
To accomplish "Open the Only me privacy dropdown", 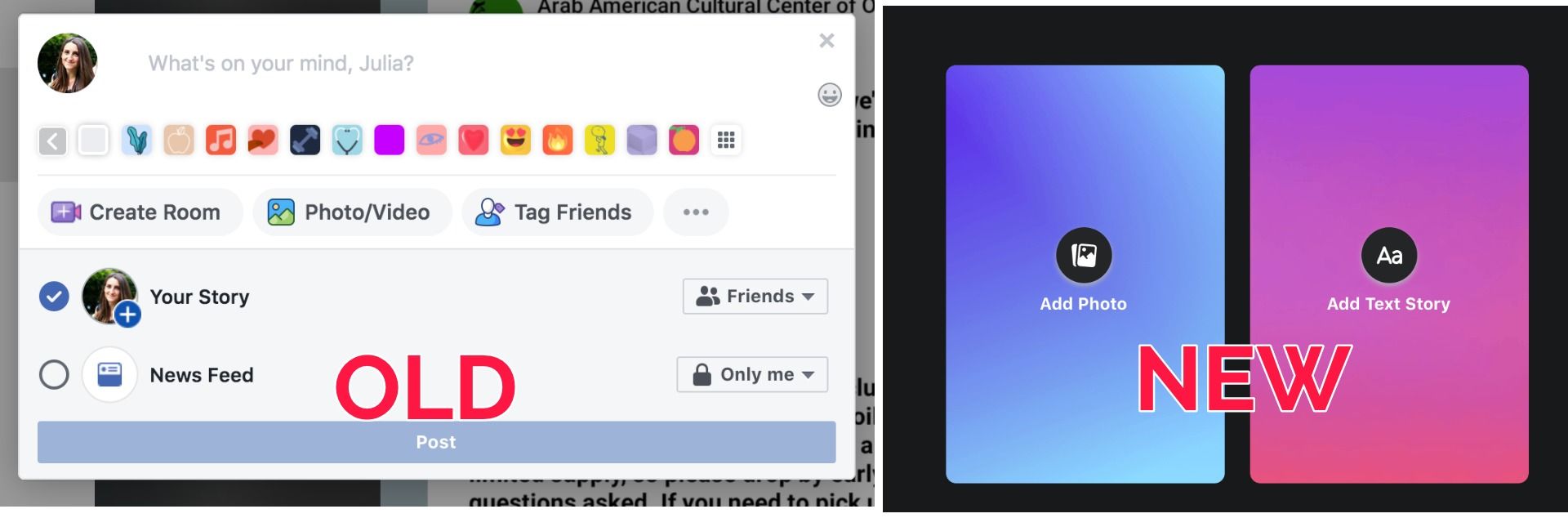I will click(x=752, y=375).
